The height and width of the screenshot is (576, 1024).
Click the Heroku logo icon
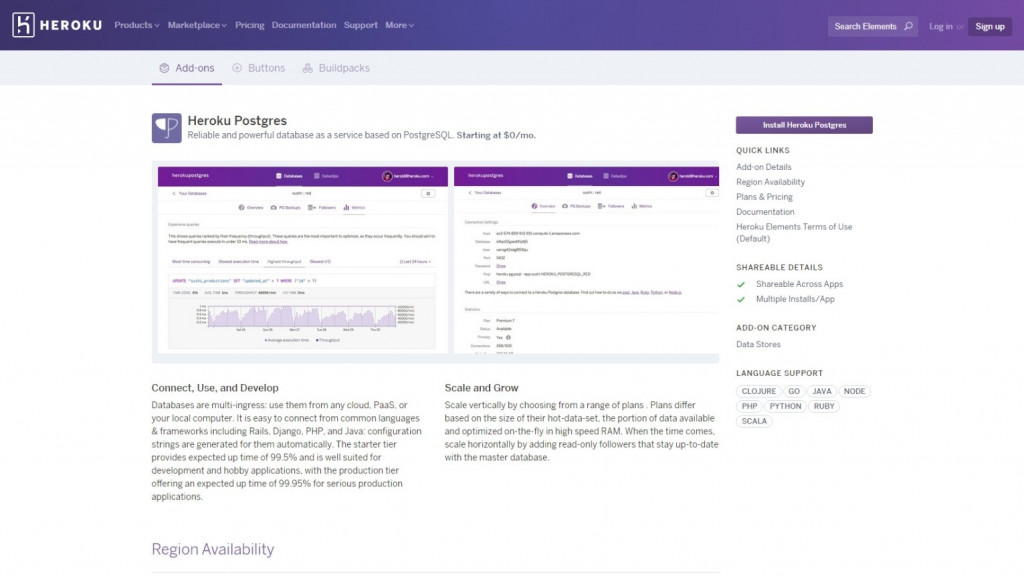click(23, 25)
